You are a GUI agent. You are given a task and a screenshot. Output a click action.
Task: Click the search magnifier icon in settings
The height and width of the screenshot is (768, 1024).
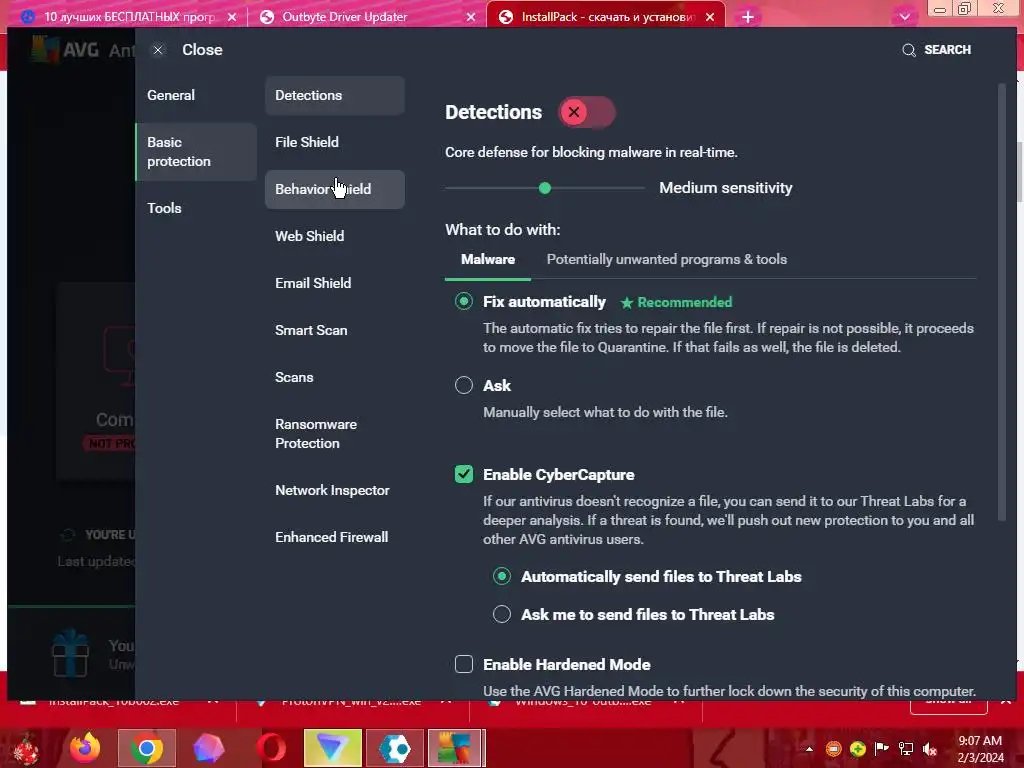(908, 50)
